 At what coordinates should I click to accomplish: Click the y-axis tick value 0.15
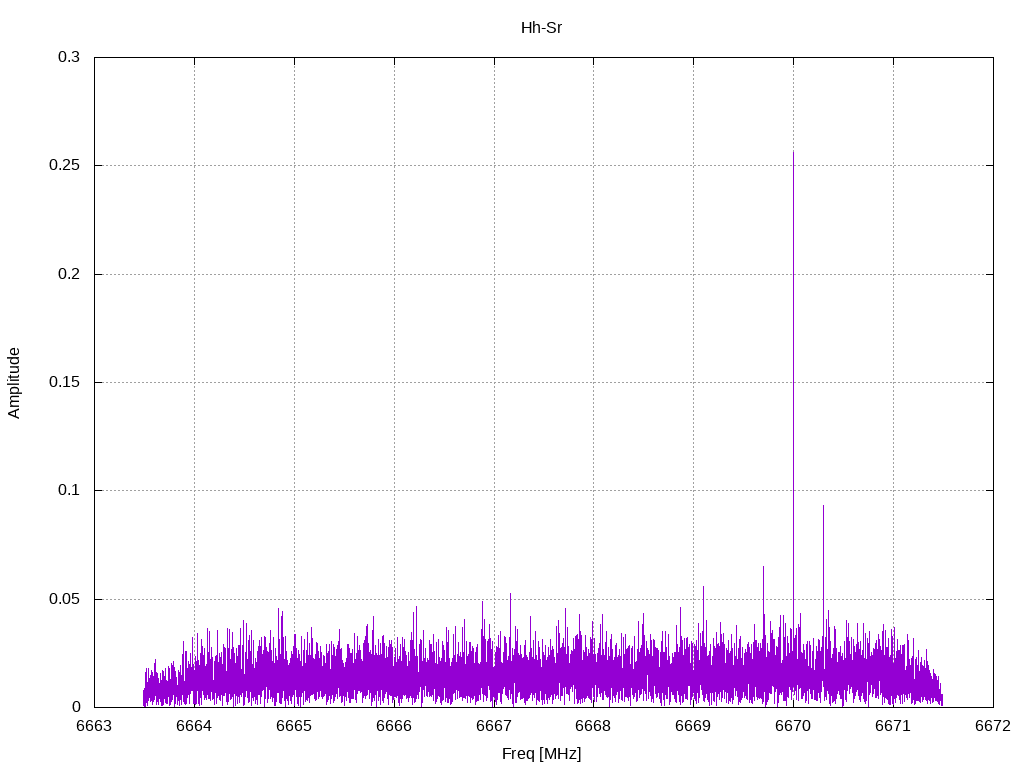pos(65,382)
